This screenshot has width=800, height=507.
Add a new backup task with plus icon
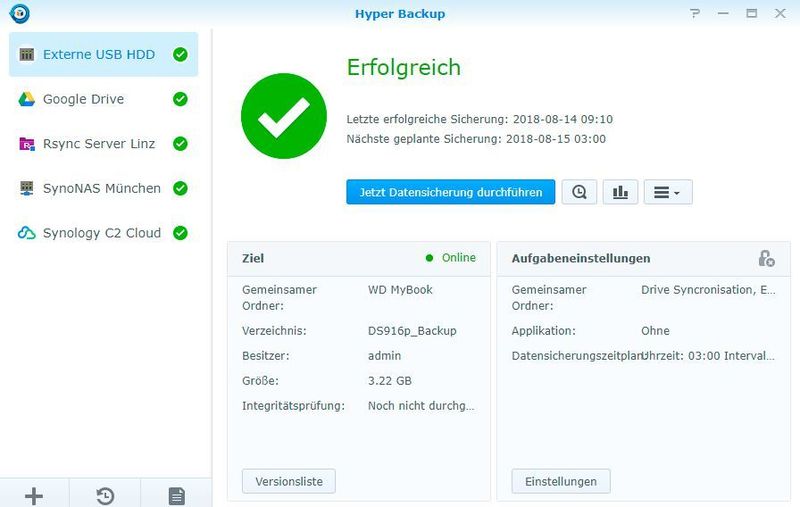click(34, 496)
